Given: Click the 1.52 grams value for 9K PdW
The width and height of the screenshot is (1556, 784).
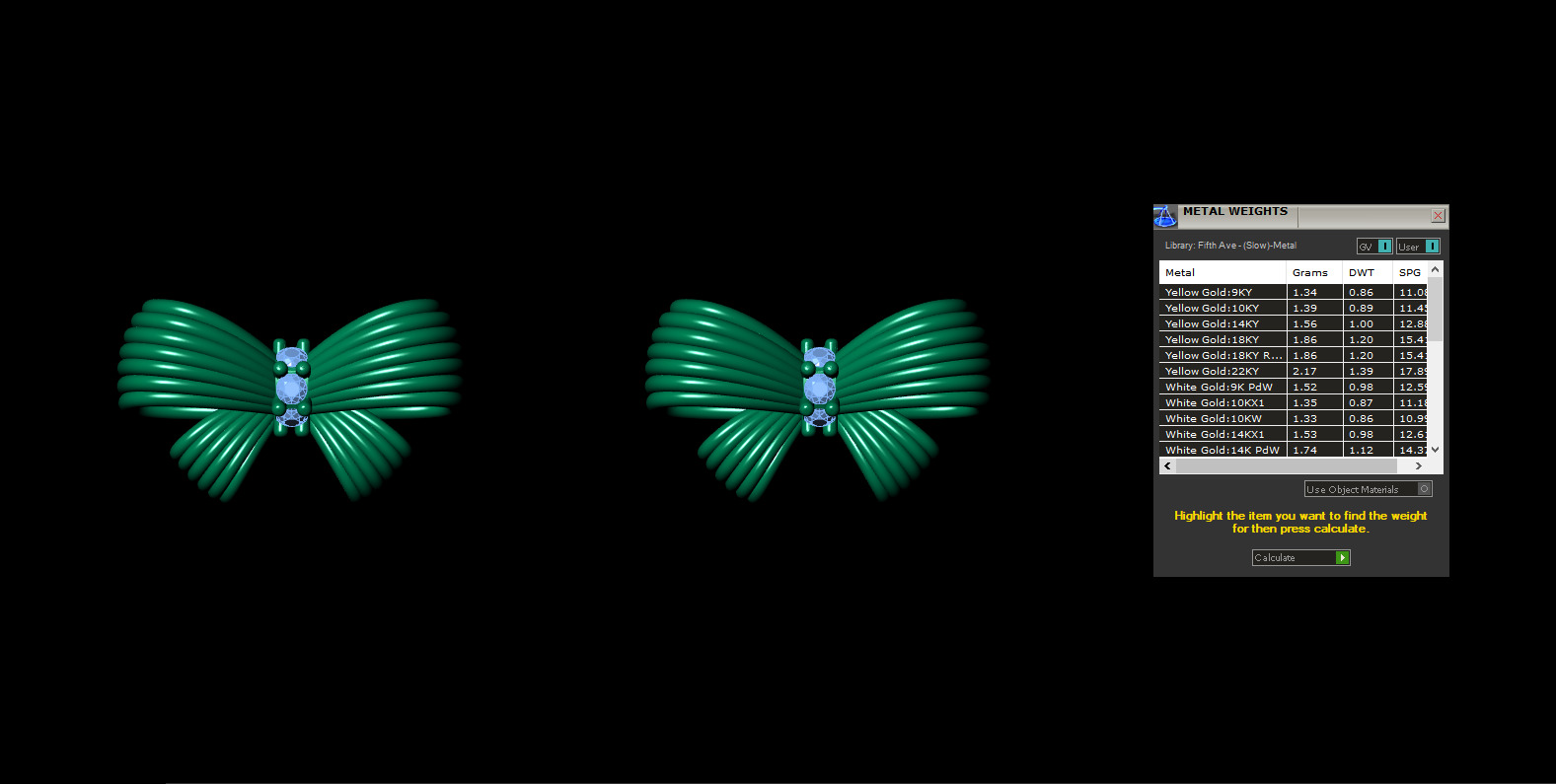Looking at the screenshot, I should click(x=1304, y=387).
